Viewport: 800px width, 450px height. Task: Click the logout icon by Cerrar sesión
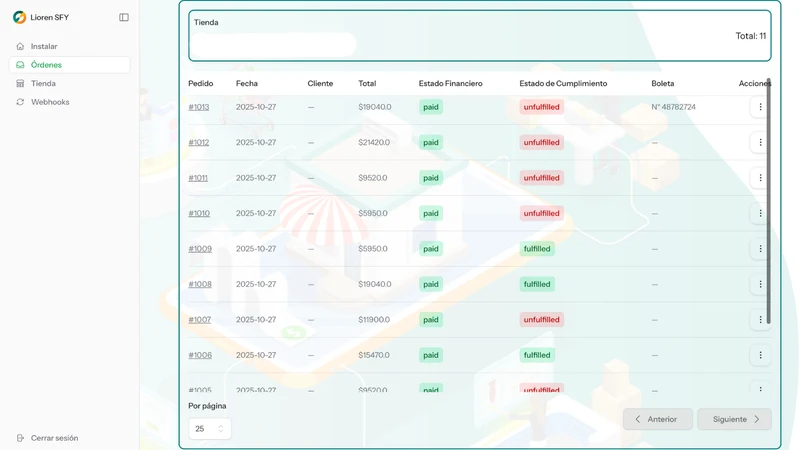click(x=20, y=438)
